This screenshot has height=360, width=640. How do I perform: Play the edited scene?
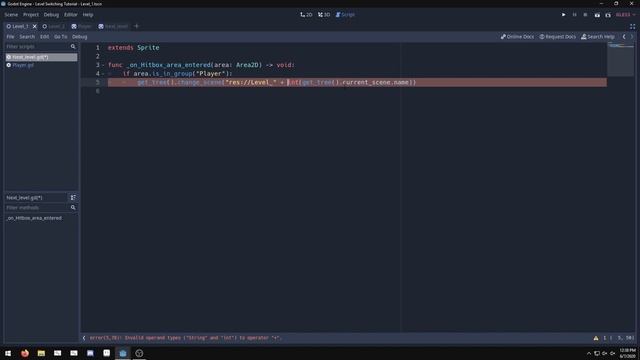coord(597,15)
